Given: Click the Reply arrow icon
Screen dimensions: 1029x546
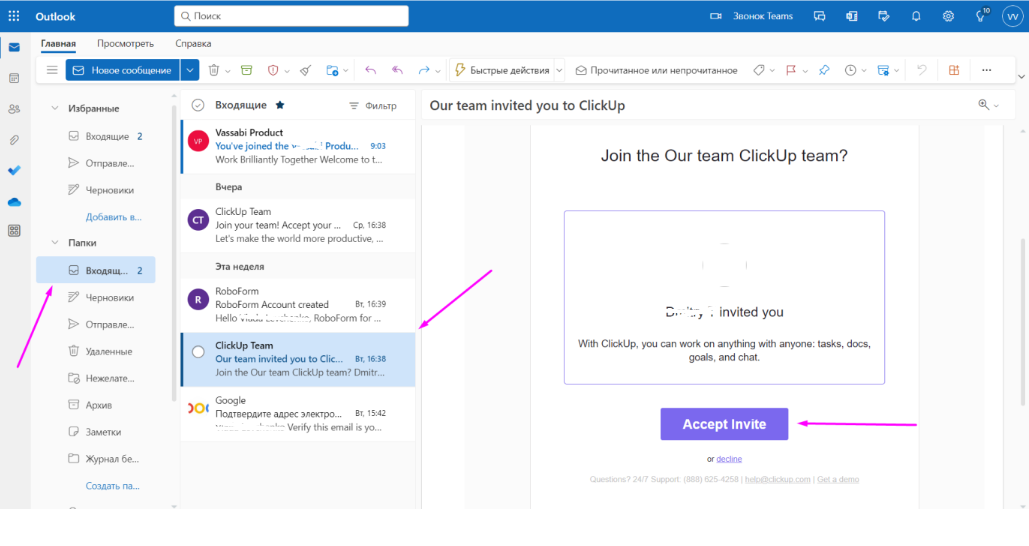Looking at the screenshot, I should (371, 70).
